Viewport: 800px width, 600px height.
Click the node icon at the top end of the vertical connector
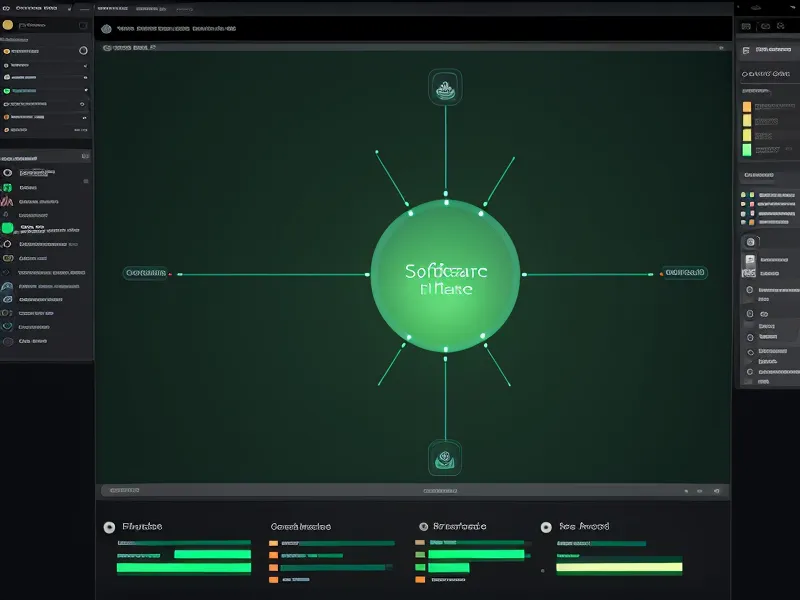point(445,87)
